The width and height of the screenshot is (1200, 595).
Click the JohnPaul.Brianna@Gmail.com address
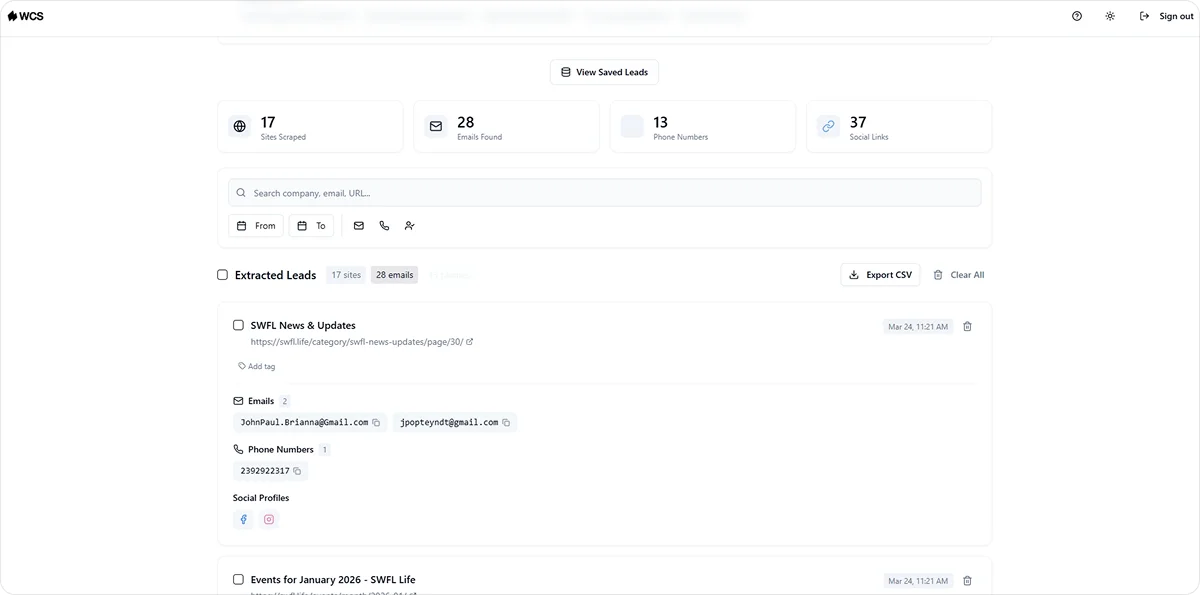(304, 423)
